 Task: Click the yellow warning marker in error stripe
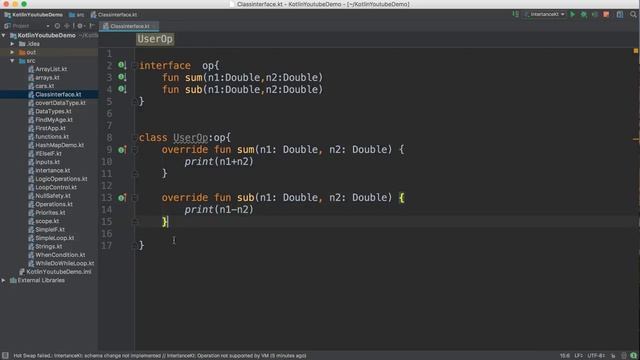(636, 51)
